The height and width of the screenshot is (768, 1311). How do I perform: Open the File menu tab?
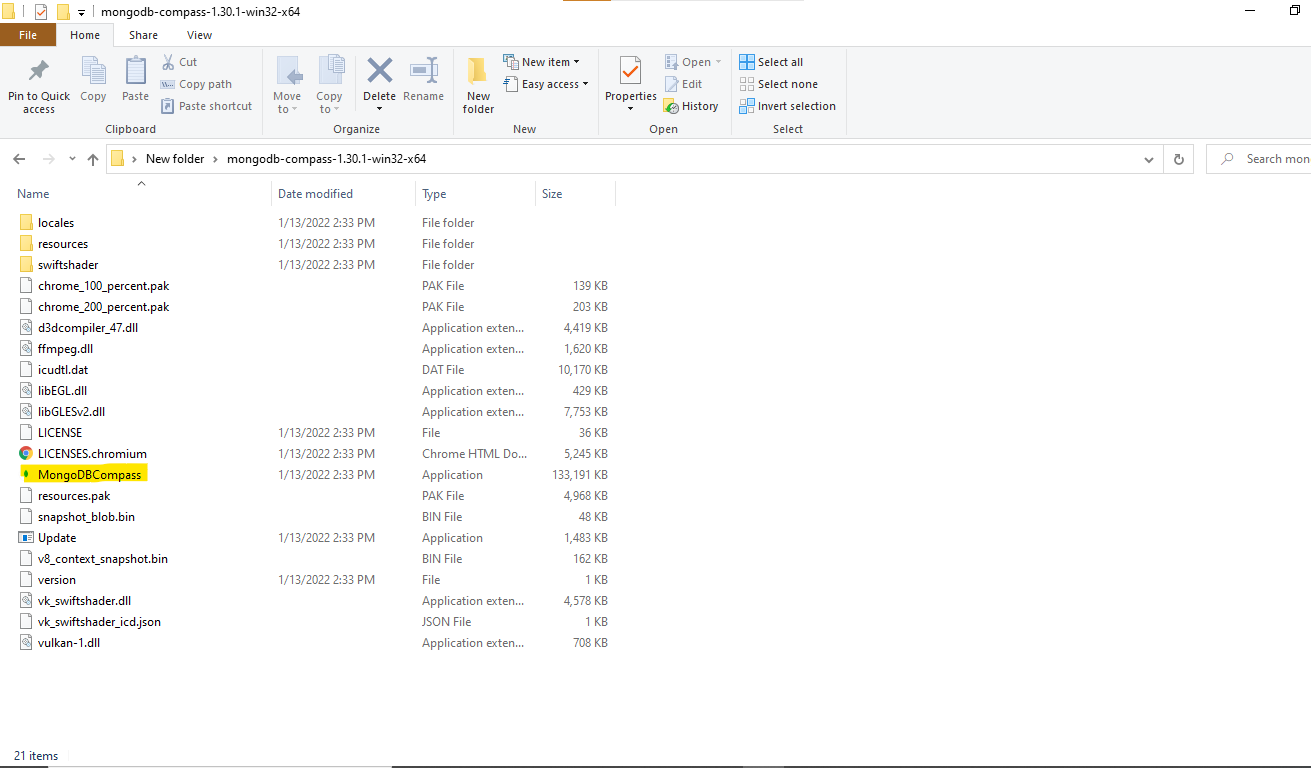pyautogui.click(x=28, y=35)
